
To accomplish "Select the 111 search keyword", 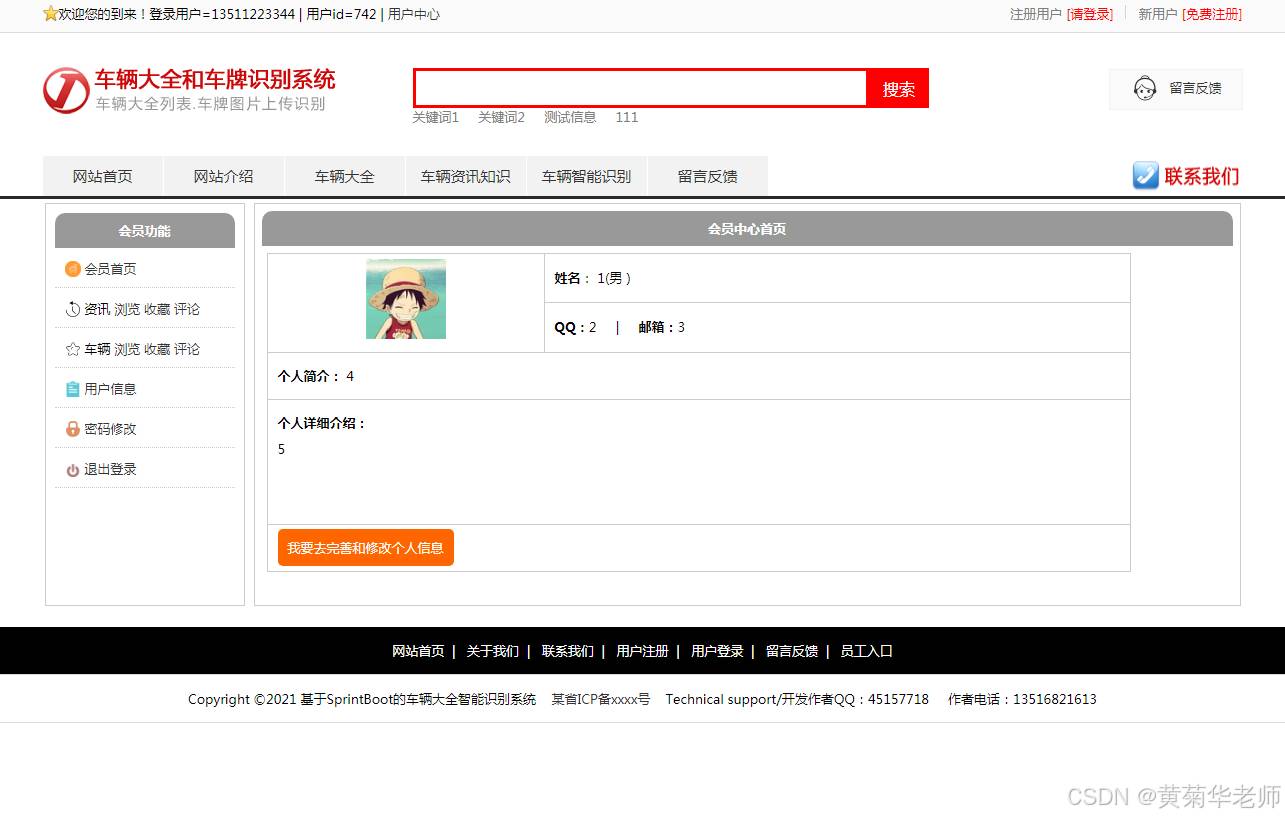I will pyautogui.click(x=627, y=117).
